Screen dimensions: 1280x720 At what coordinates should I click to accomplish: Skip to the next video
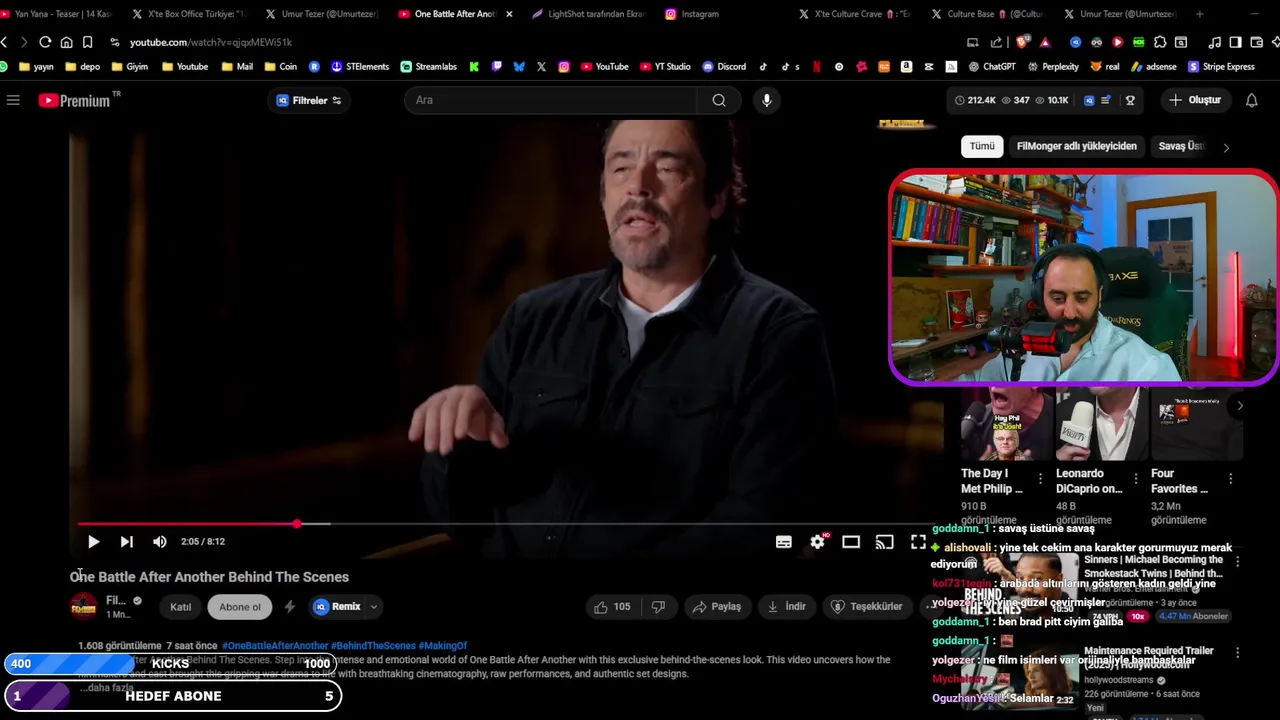pos(127,542)
